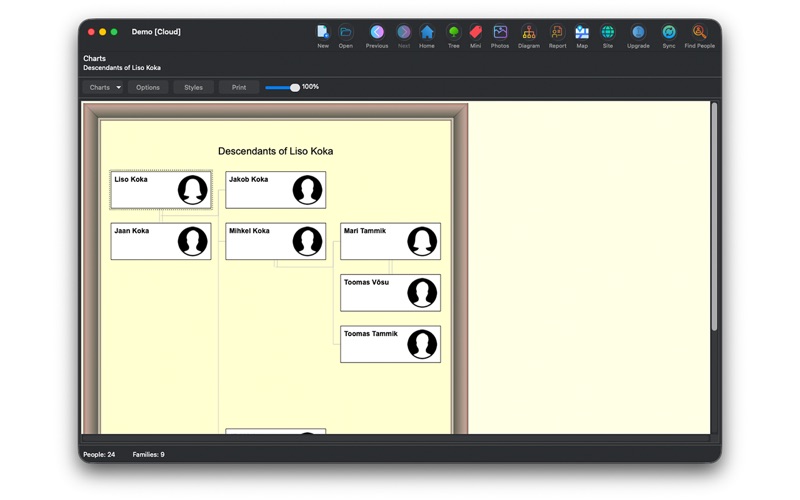The image size is (800, 500).
Task: Open the Photos icon
Action: pyautogui.click(x=500, y=32)
